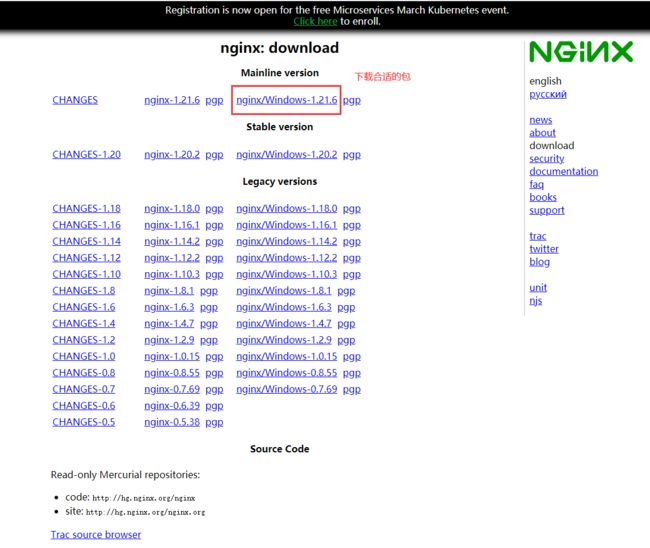The height and width of the screenshot is (548, 650).
Task: Download nginx-1.0.15 source
Action: (x=172, y=356)
